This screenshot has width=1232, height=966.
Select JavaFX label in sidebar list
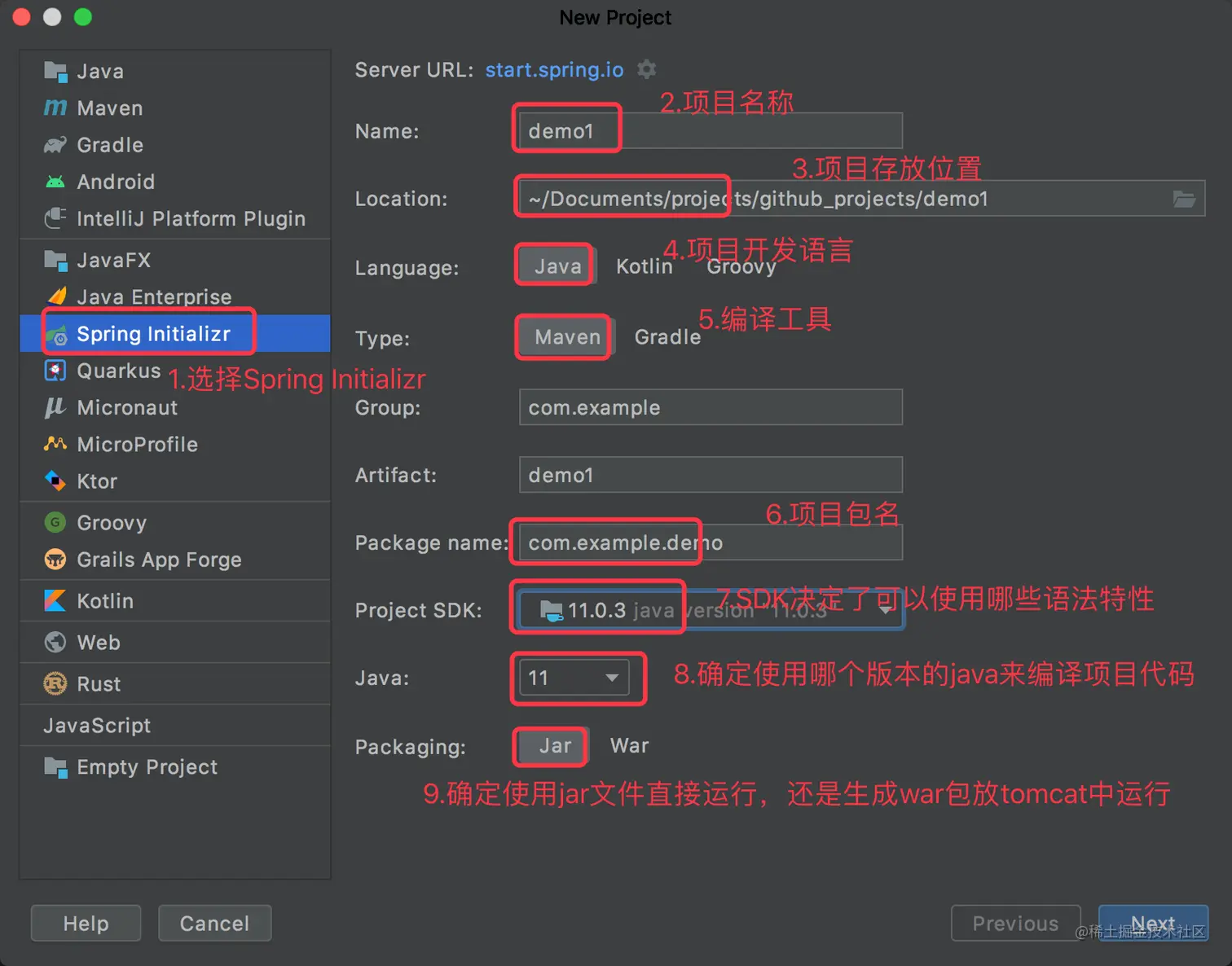(x=113, y=261)
